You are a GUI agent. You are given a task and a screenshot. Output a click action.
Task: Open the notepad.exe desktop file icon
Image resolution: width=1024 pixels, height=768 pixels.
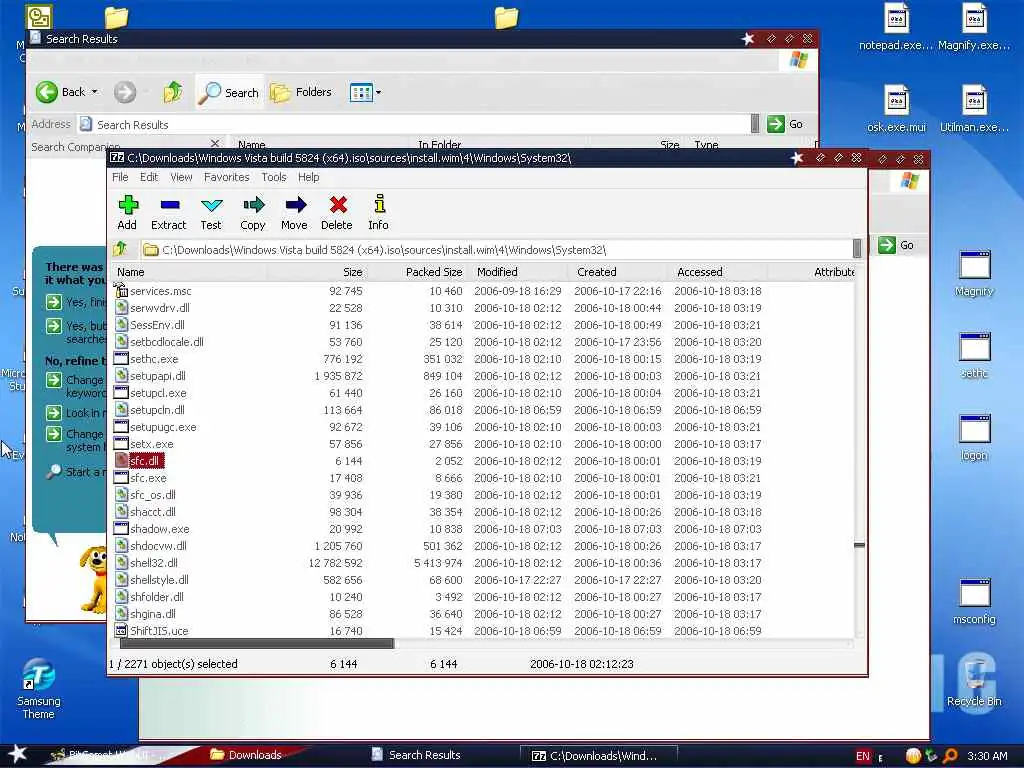[x=895, y=27]
